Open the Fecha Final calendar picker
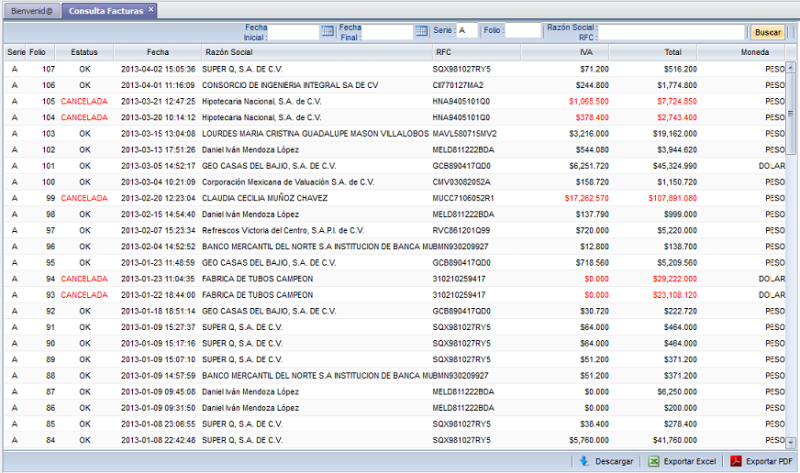Screen dimensions: 800x473 (x=420, y=32)
